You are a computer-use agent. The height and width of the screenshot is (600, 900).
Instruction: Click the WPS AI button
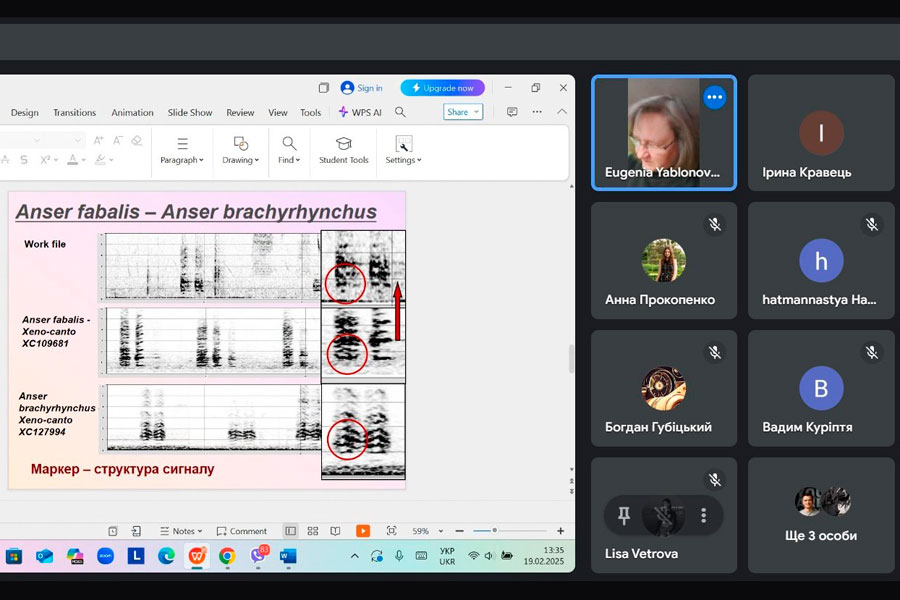pos(360,113)
